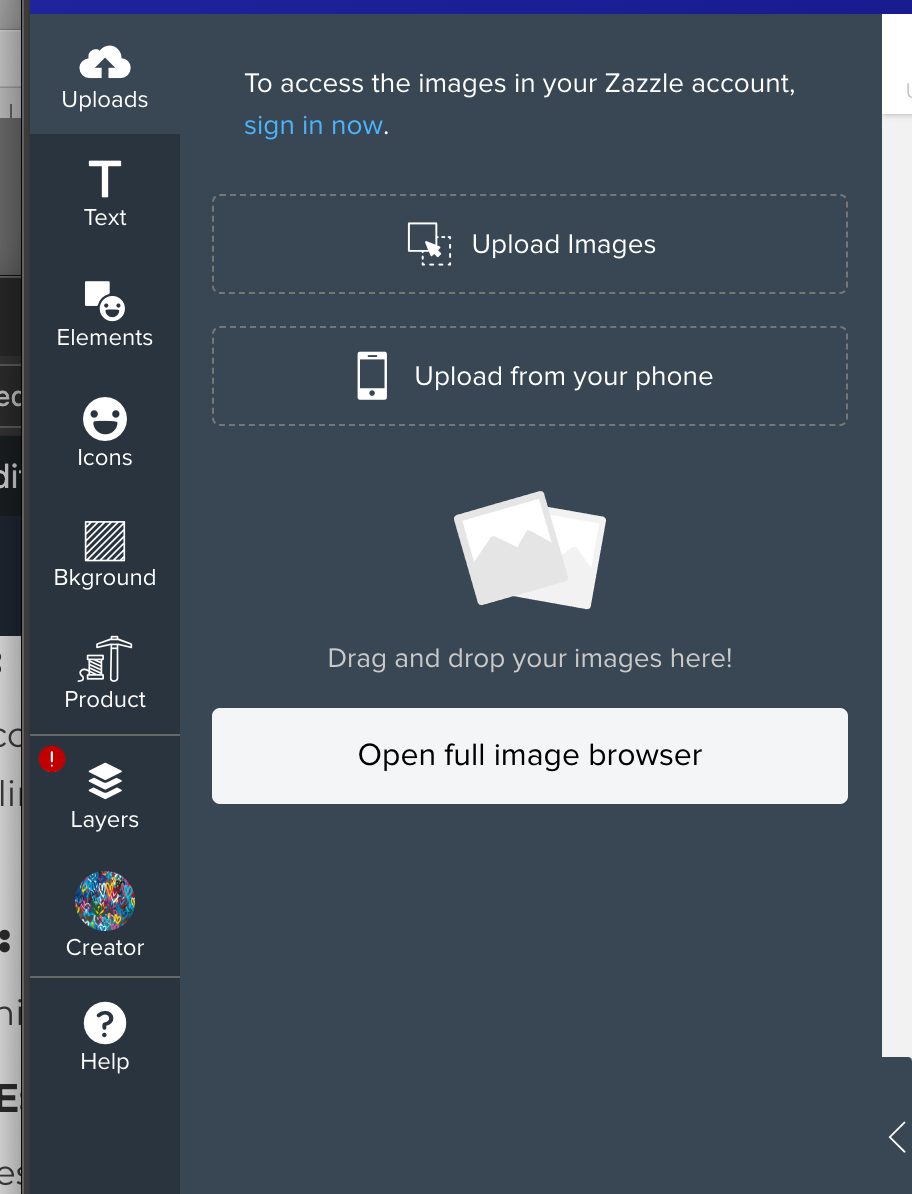Collapse the side panel with left chevron

click(x=897, y=1137)
